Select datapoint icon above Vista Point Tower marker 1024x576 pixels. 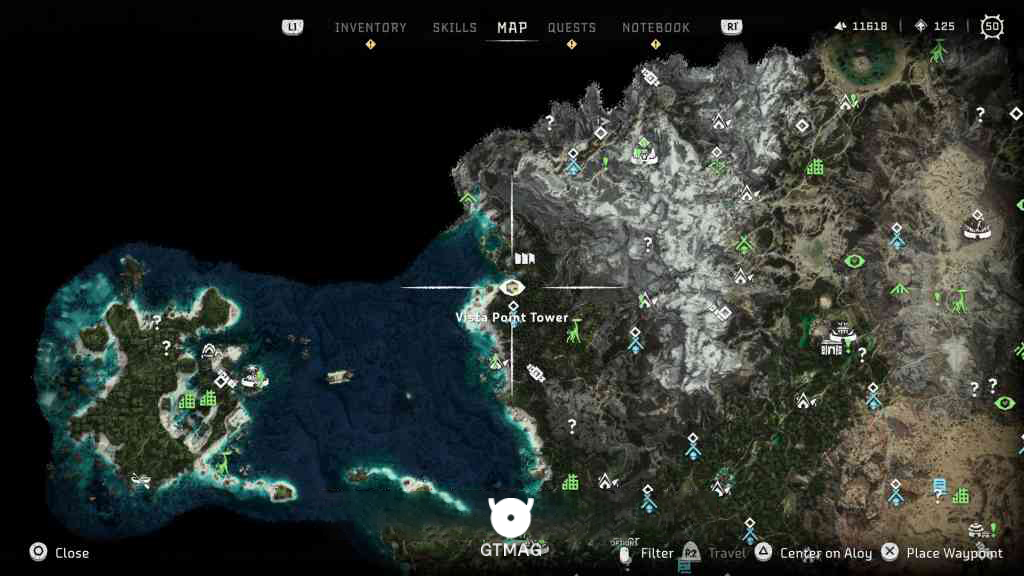click(x=524, y=259)
